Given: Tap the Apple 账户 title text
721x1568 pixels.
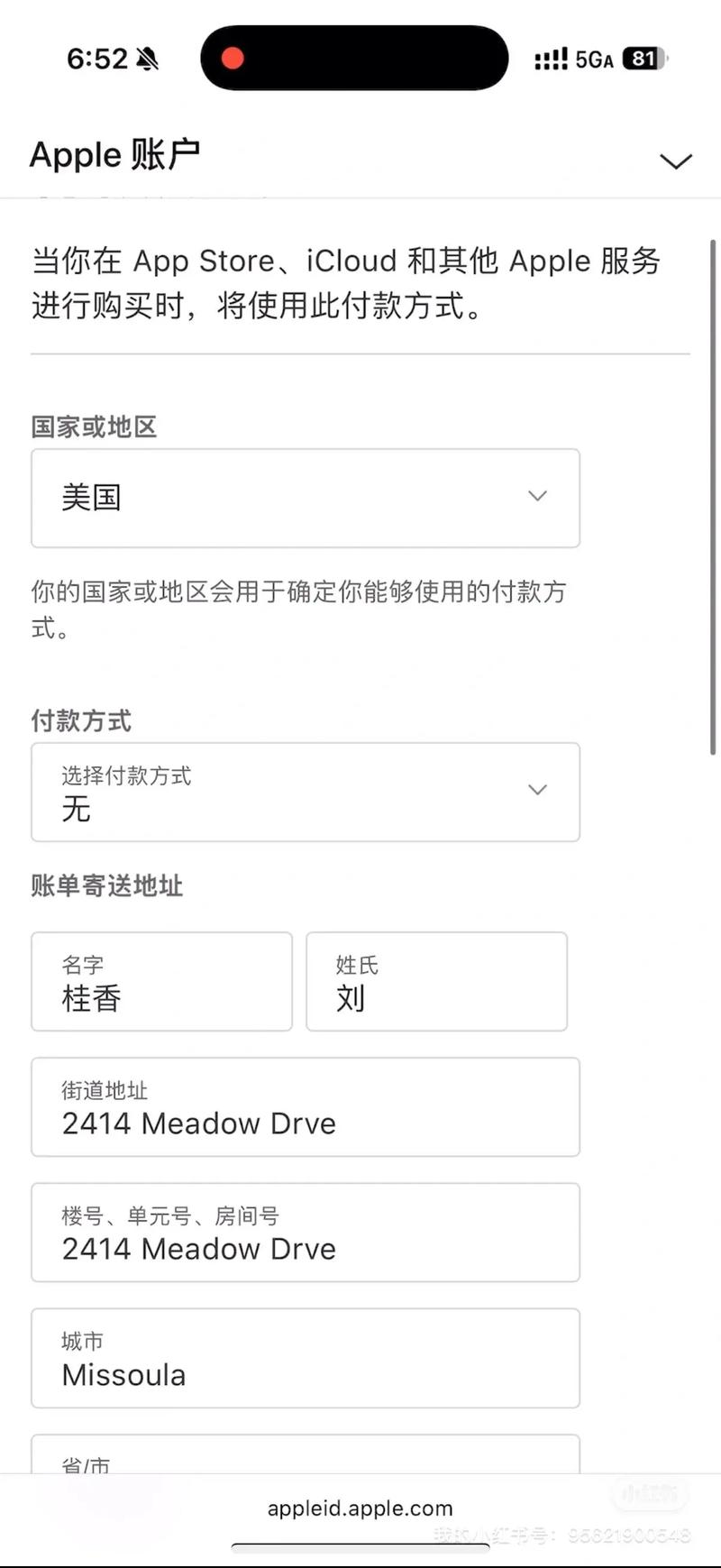Looking at the screenshot, I should (x=114, y=154).
